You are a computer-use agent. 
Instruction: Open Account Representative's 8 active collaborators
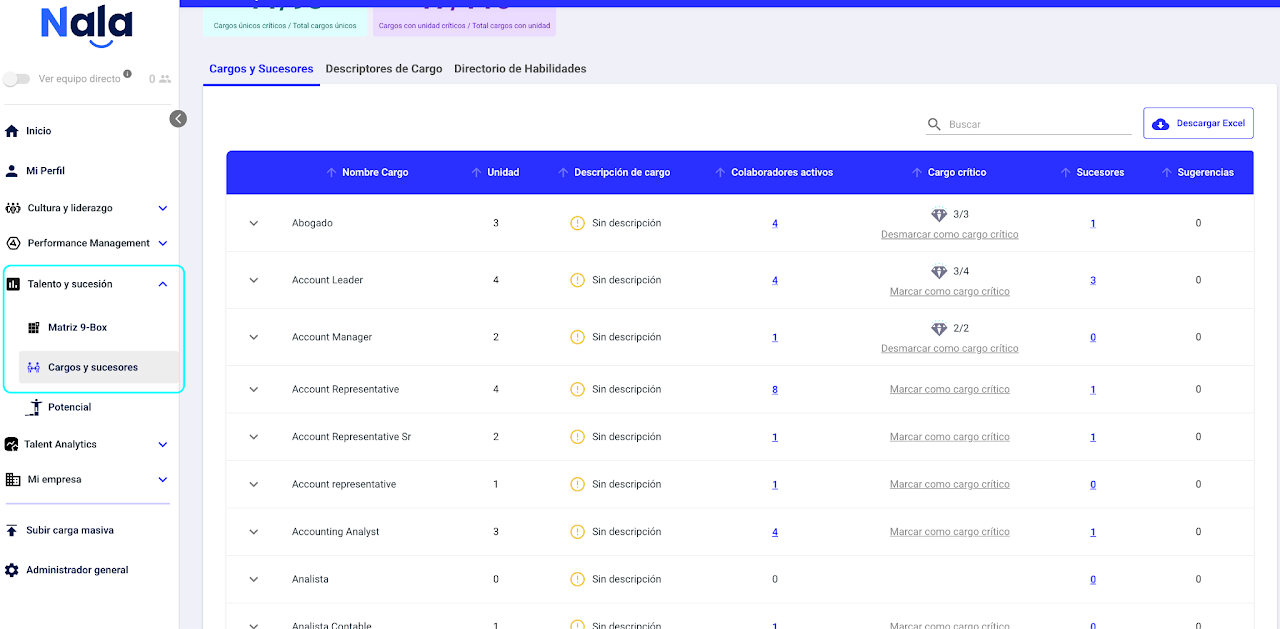click(x=775, y=390)
